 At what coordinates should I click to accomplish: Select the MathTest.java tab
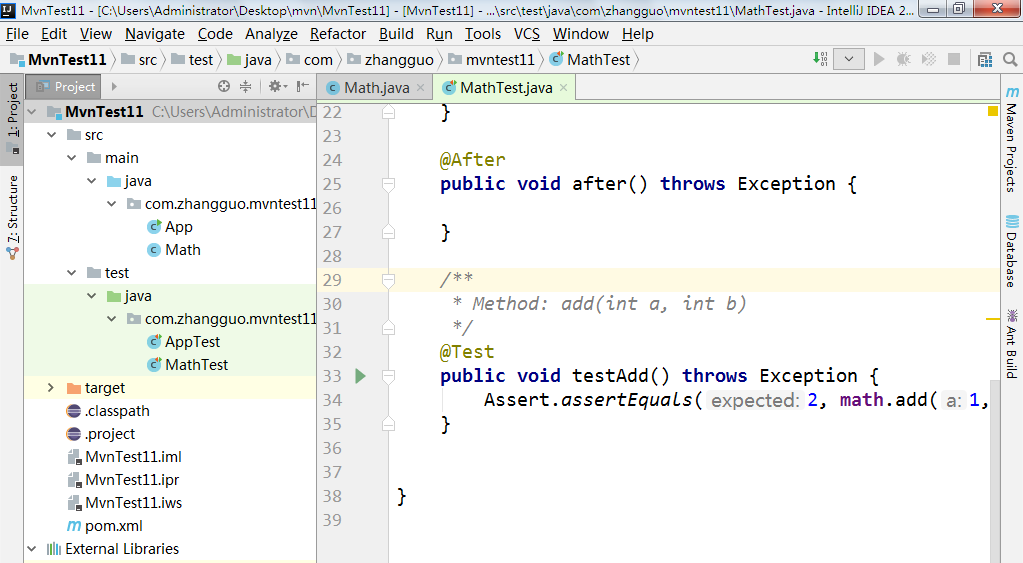pos(506,87)
